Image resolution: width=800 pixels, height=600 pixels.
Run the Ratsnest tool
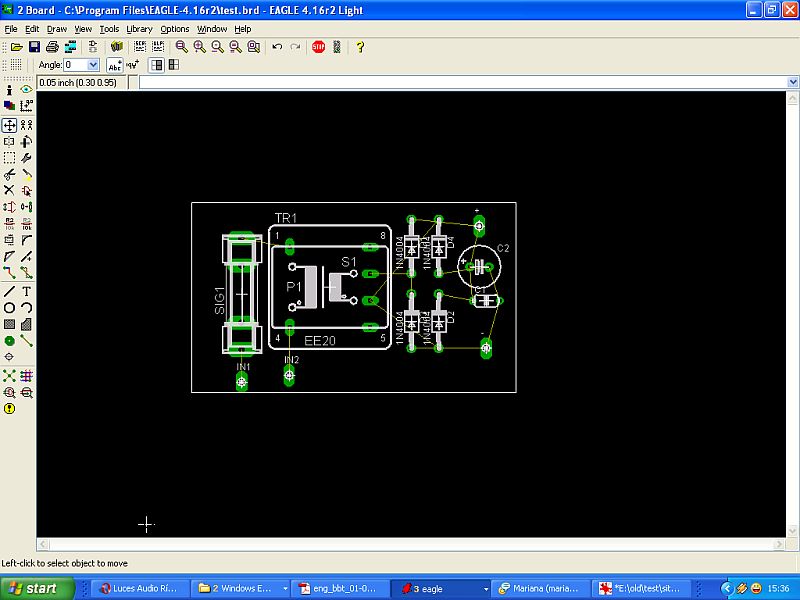pos(9,376)
